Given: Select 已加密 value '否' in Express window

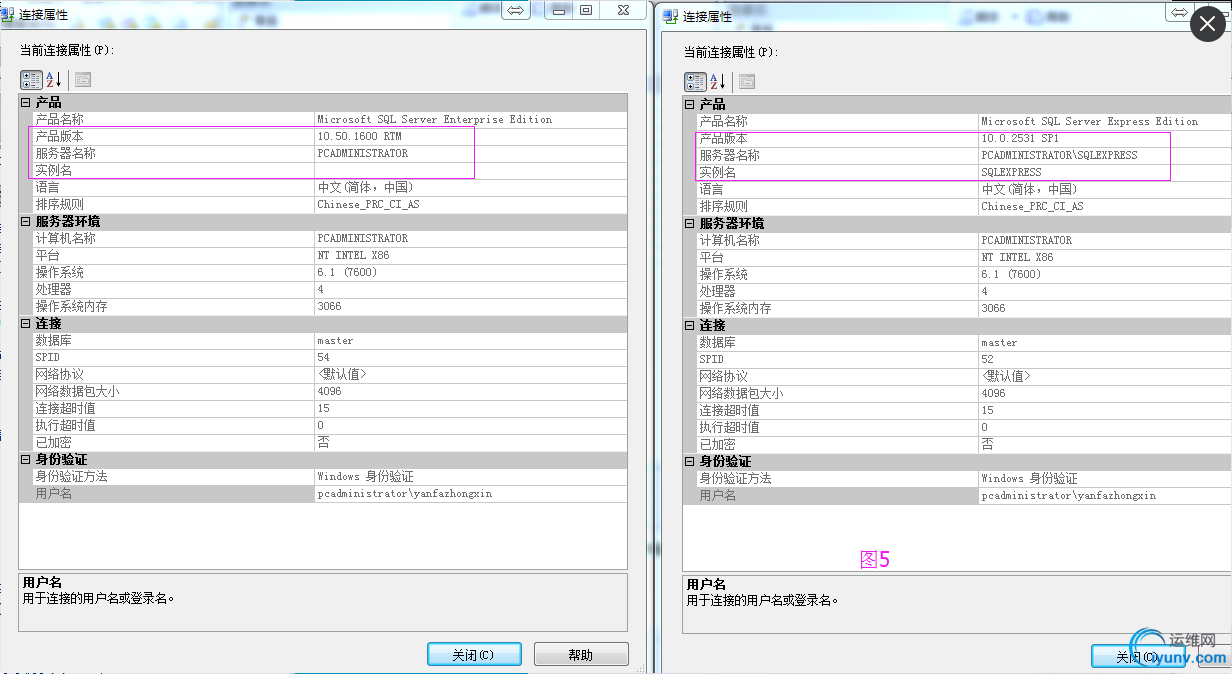Looking at the screenshot, I should point(987,444).
